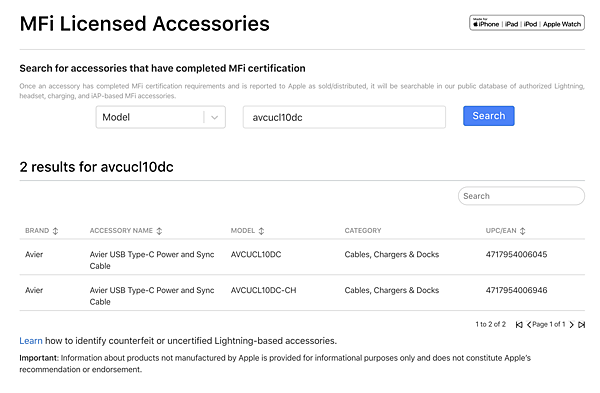This screenshot has height=393, width=600.
Task: Sort results by Model column
Action: 247,231
